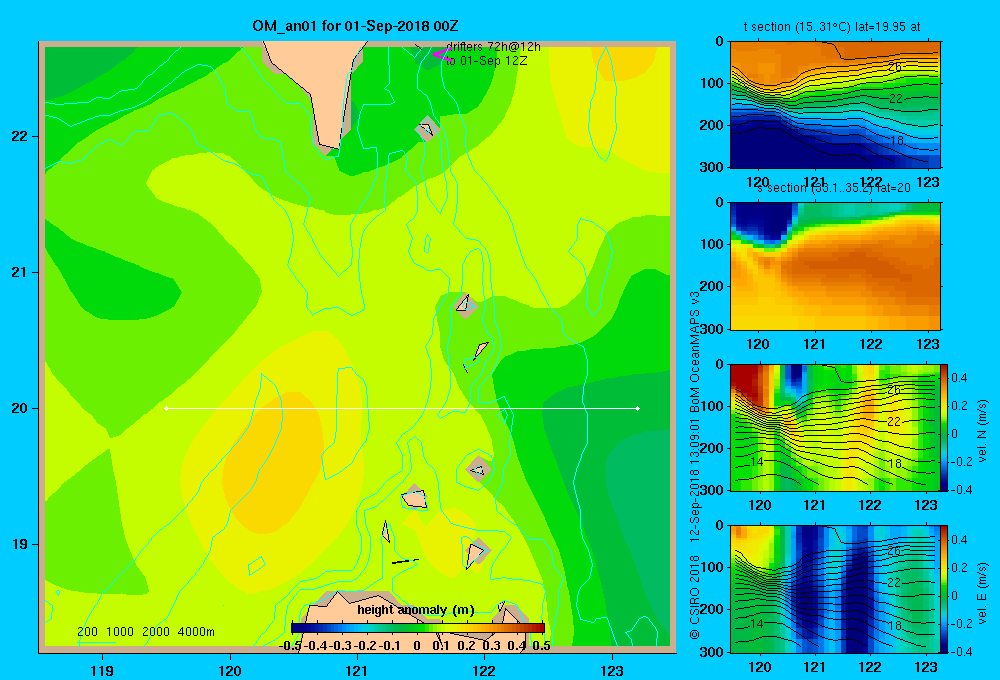The width and height of the screenshot is (1000, 680).
Task: Click the 't section (15..31°C) lat=19.95' title
Action: click(832, 27)
